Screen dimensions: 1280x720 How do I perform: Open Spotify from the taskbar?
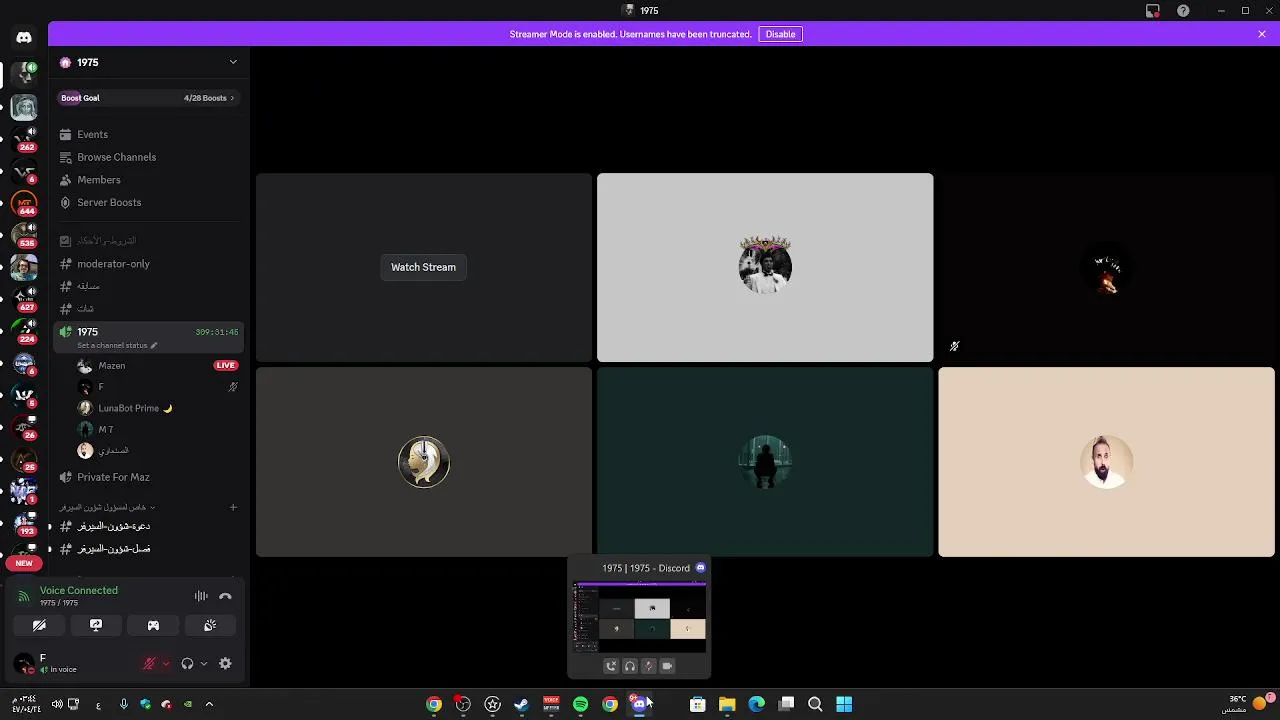[x=580, y=704]
